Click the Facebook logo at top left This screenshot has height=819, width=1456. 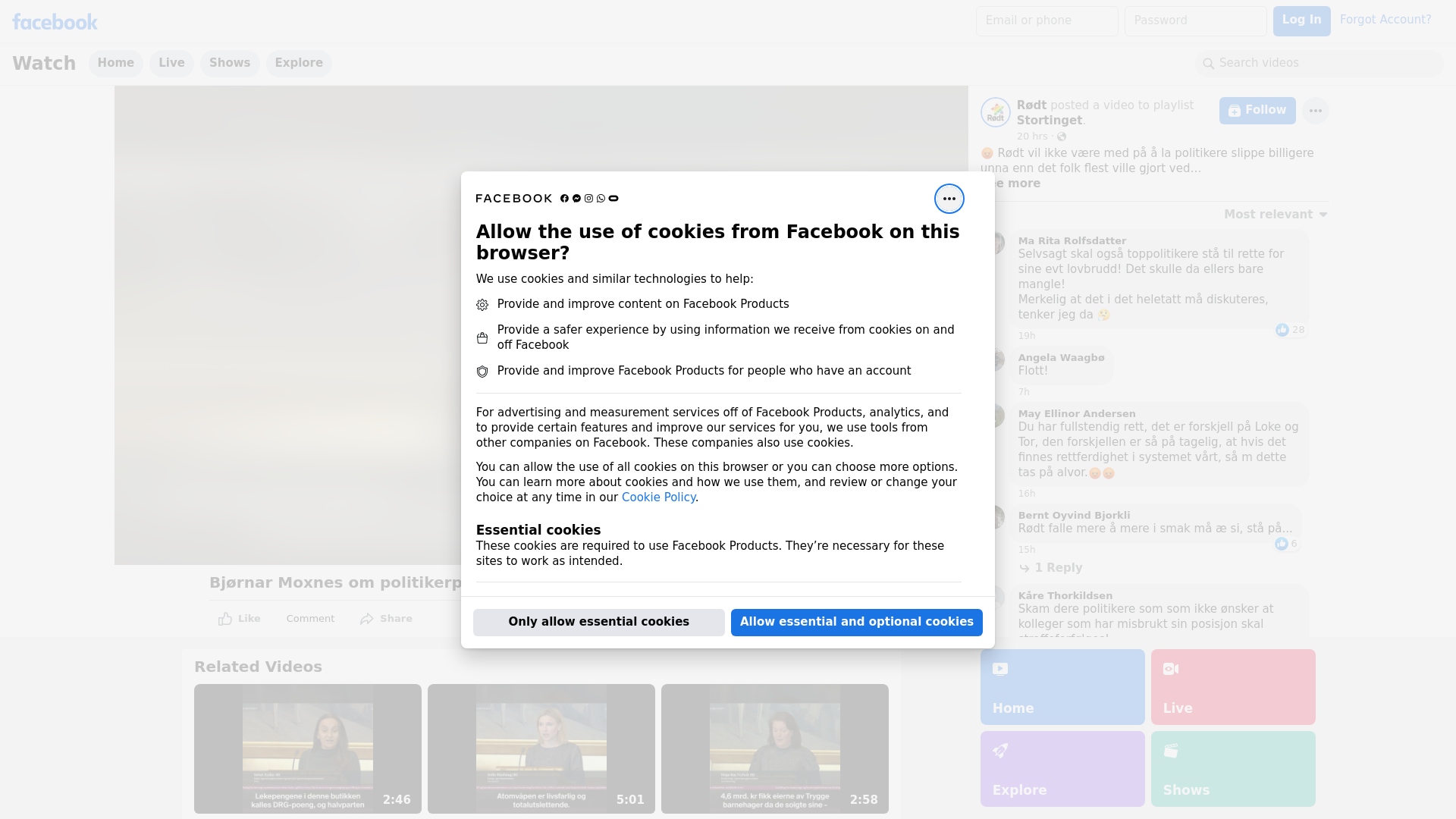(x=55, y=22)
